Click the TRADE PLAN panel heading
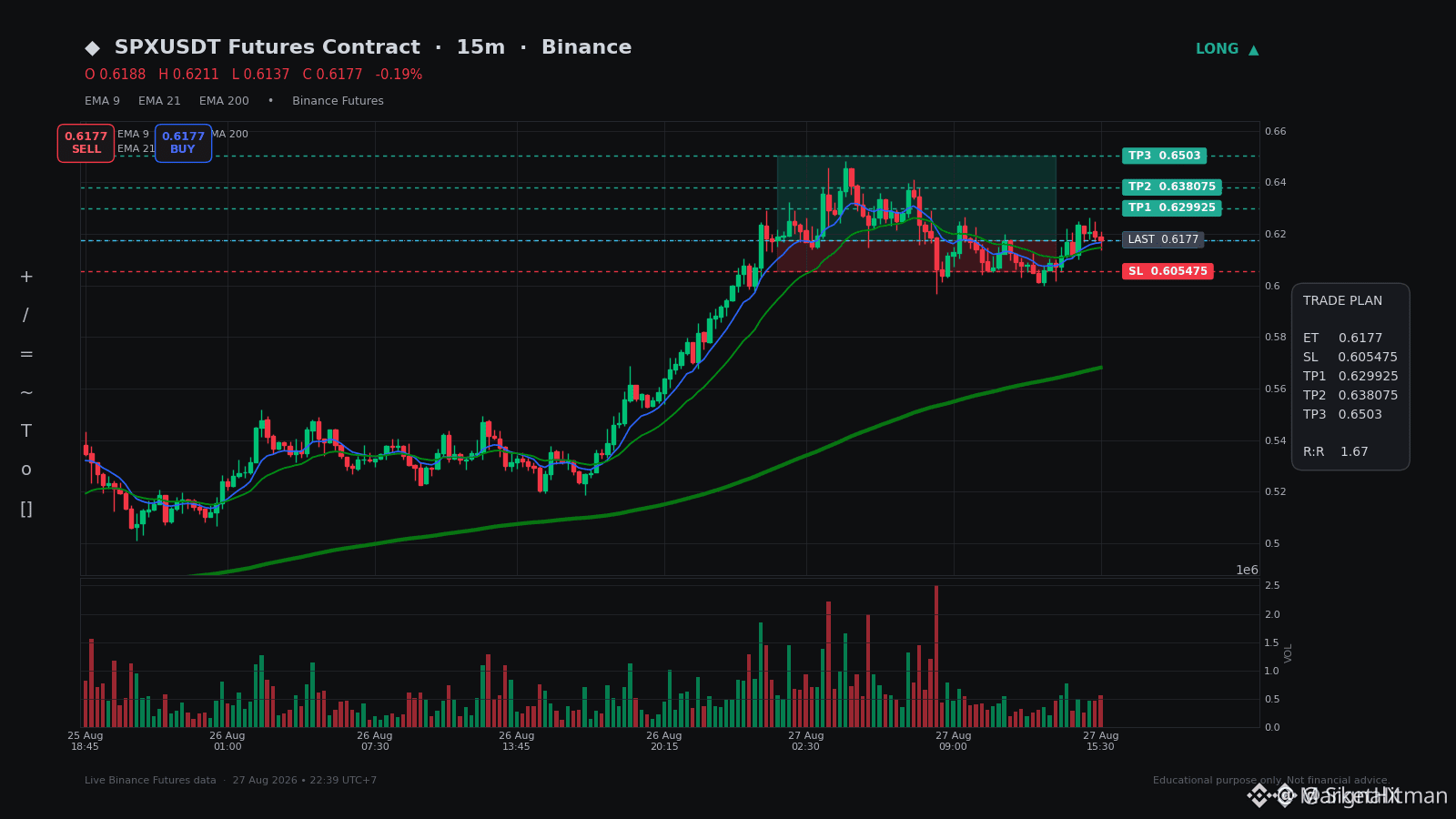 [1342, 301]
